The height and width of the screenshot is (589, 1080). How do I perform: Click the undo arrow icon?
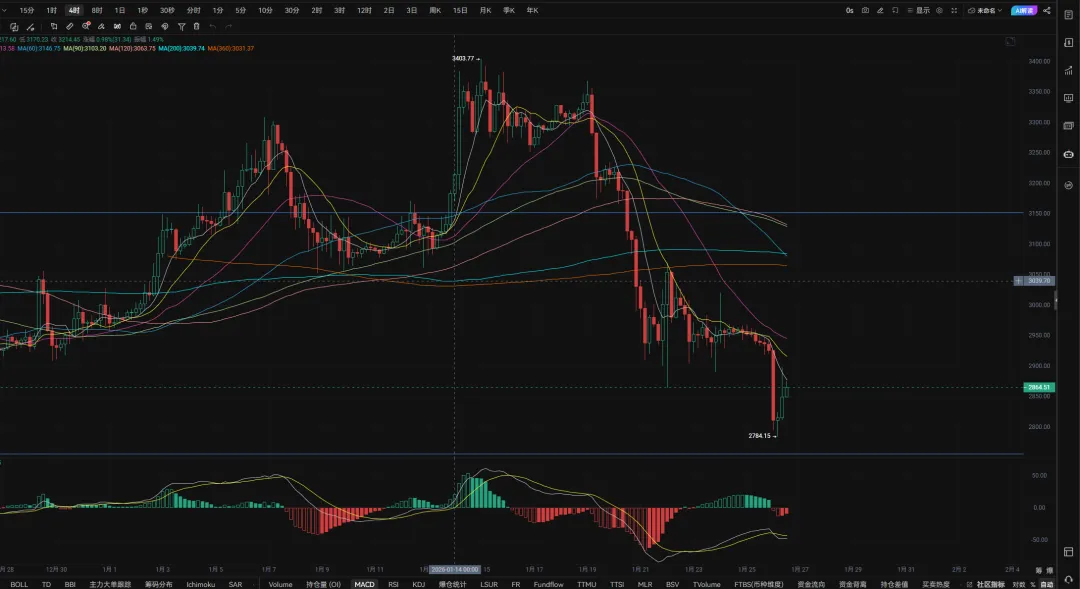point(212,26)
